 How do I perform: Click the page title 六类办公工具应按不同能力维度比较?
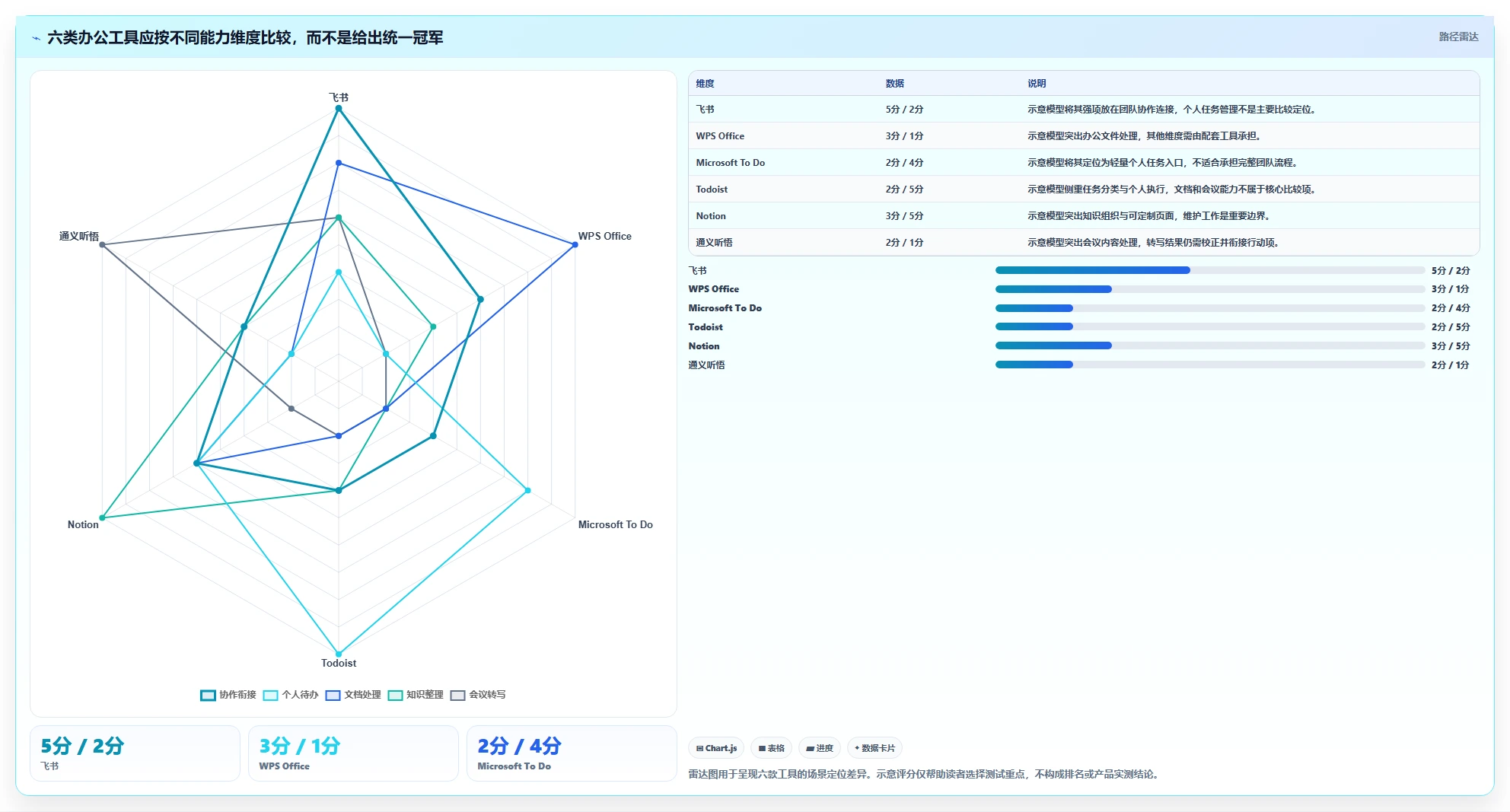(x=245, y=37)
